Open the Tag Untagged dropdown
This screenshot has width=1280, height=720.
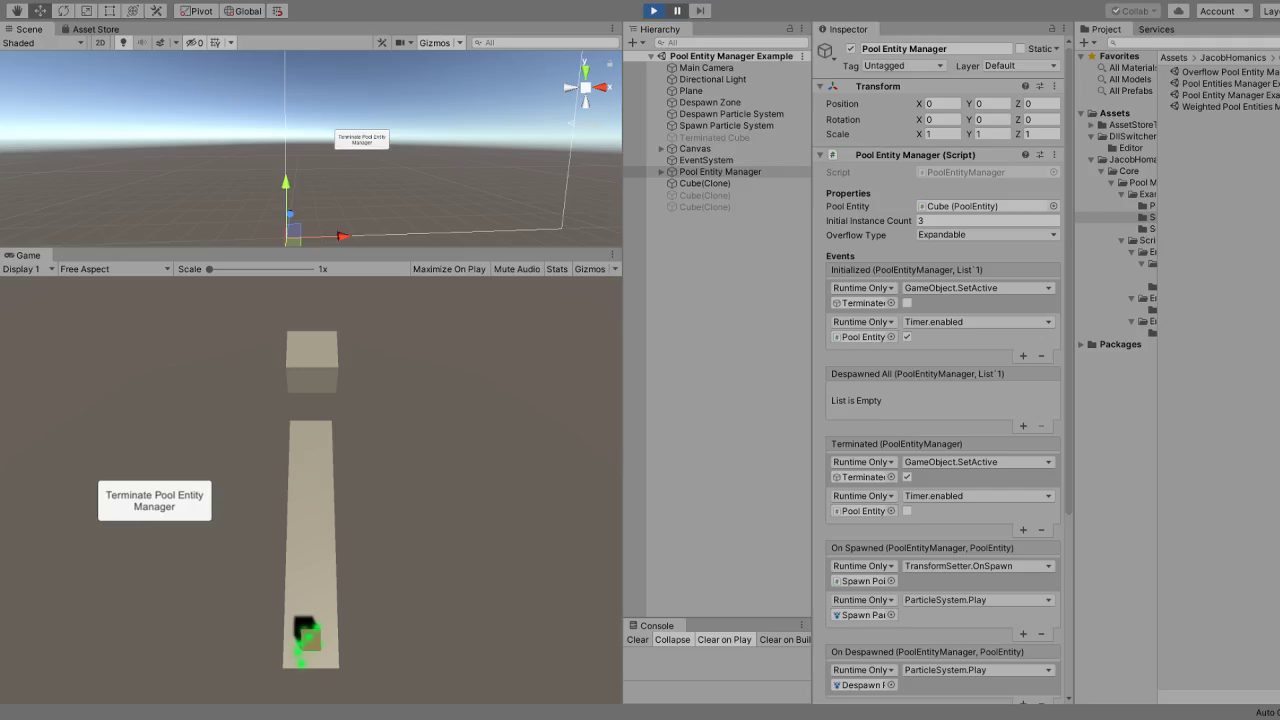904,66
